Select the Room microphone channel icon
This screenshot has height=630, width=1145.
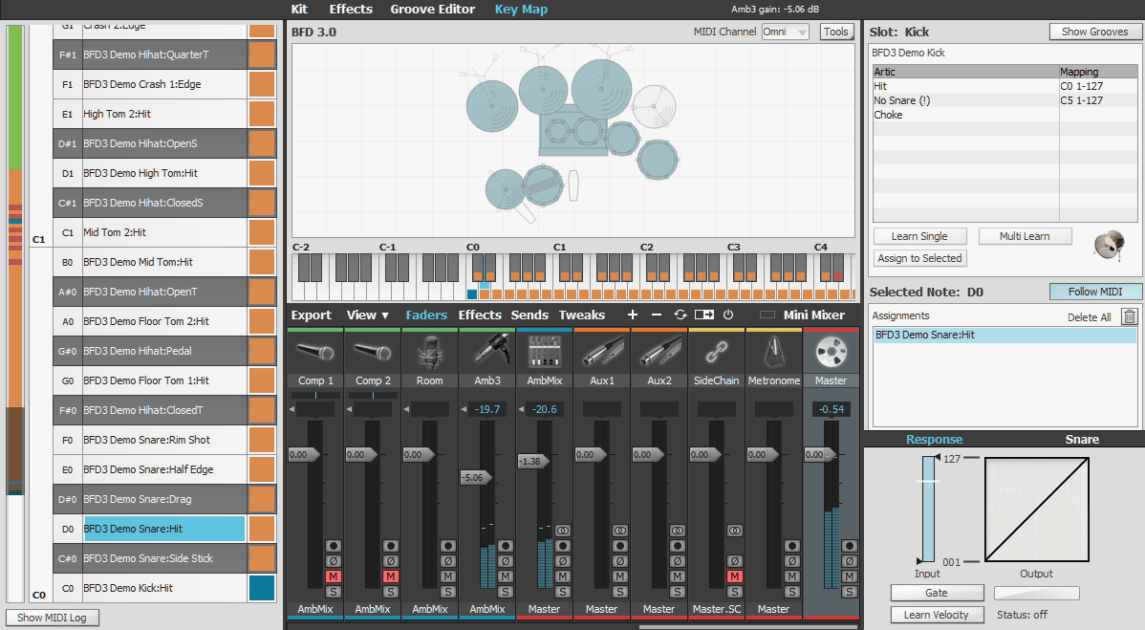pyautogui.click(x=429, y=353)
